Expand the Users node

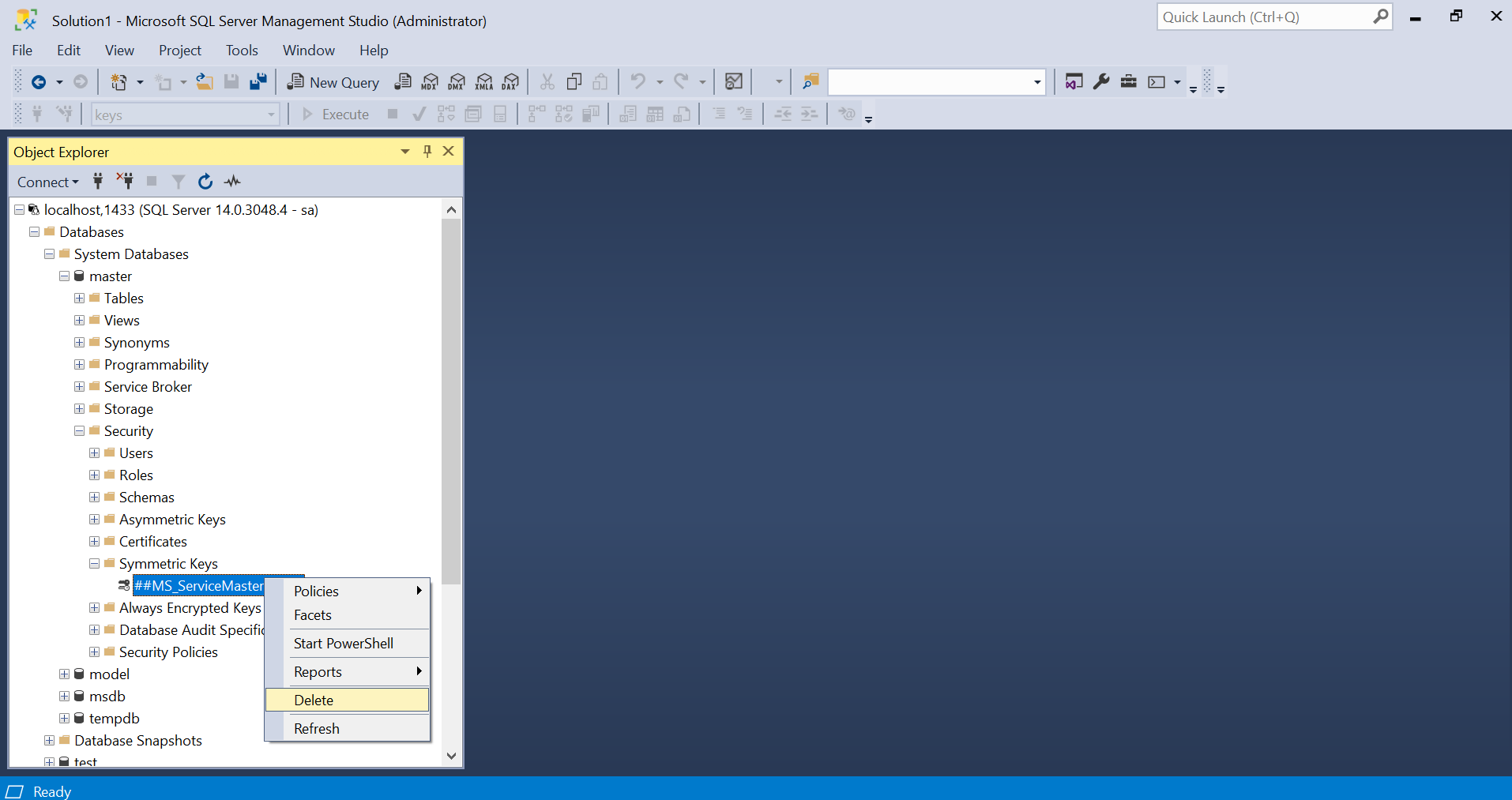pyautogui.click(x=94, y=453)
